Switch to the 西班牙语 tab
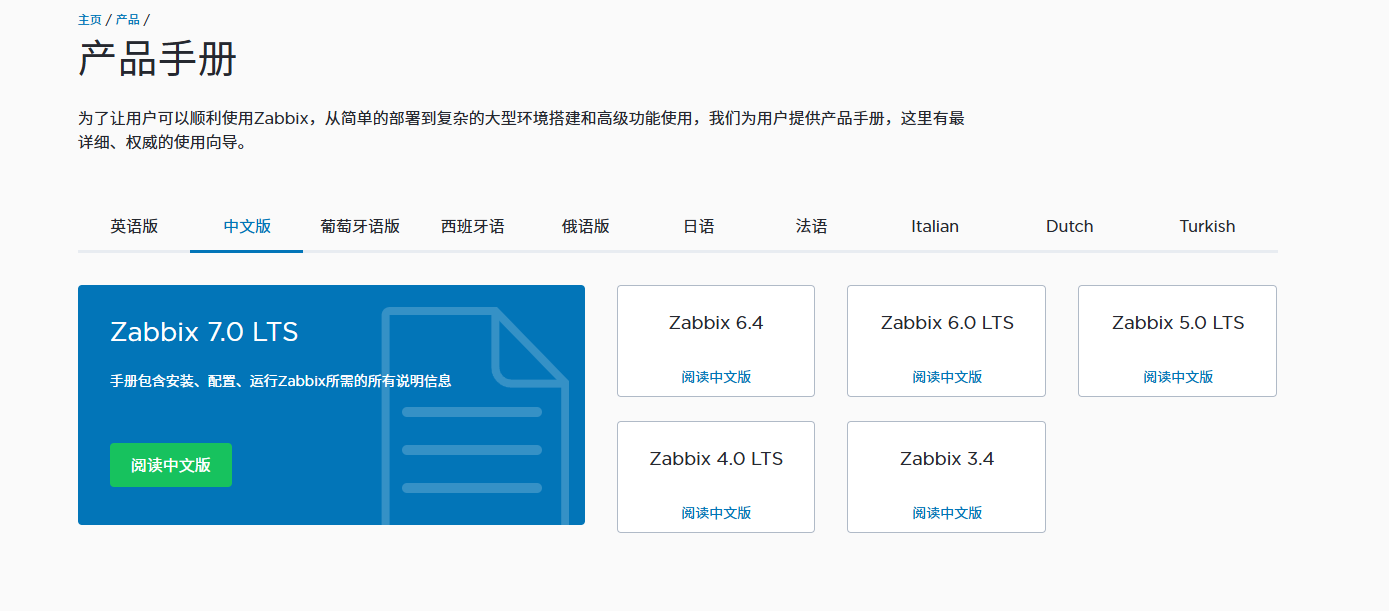The image size is (1389, 611). tap(473, 226)
